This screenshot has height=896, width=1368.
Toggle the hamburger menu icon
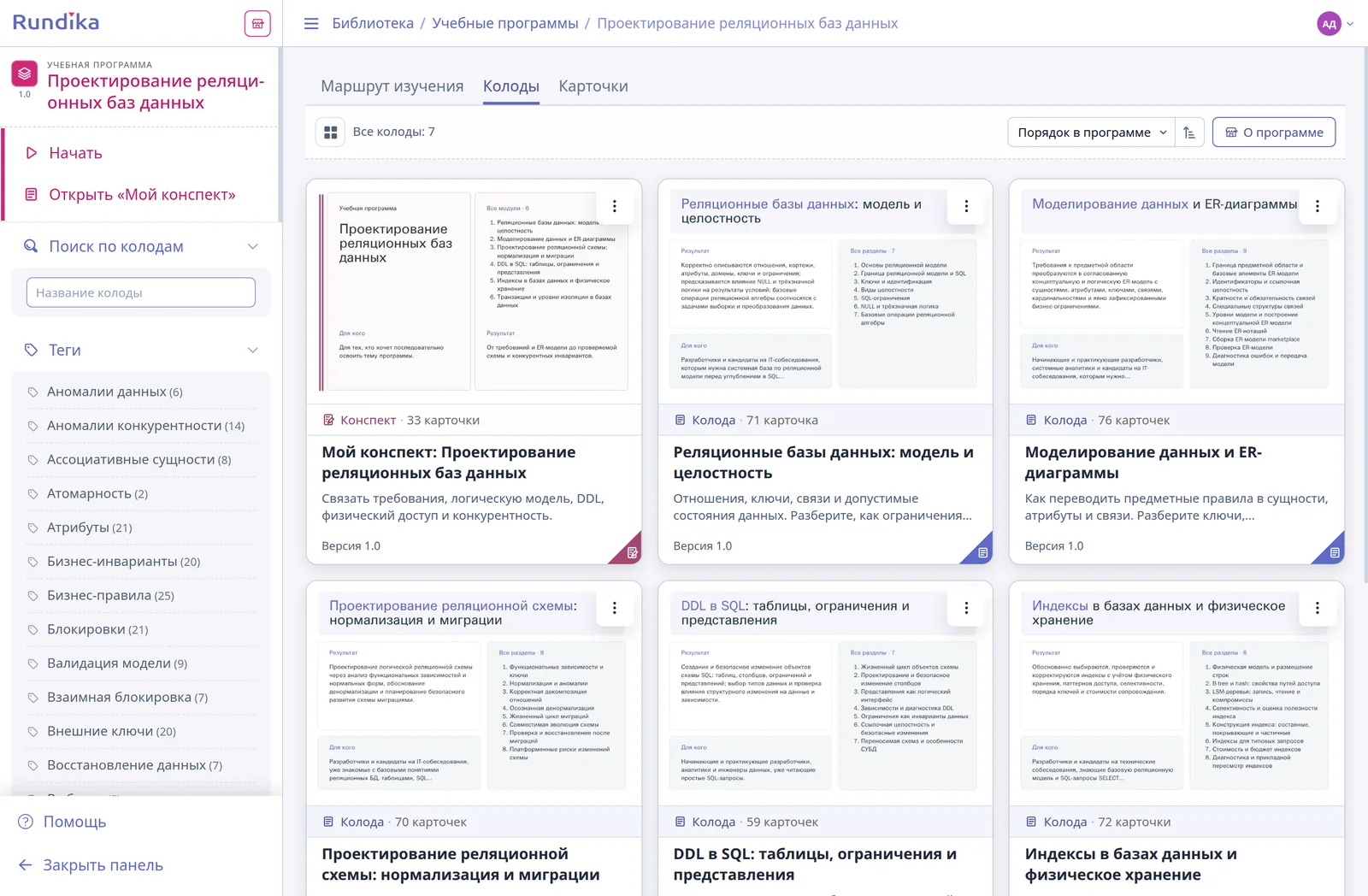(x=311, y=23)
